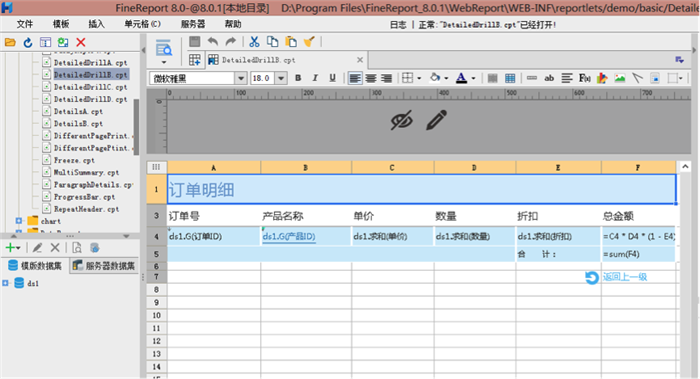Open folder icon in file panel toolbar
Image resolution: width=700 pixels, height=379 pixels.
(x=10, y=42)
